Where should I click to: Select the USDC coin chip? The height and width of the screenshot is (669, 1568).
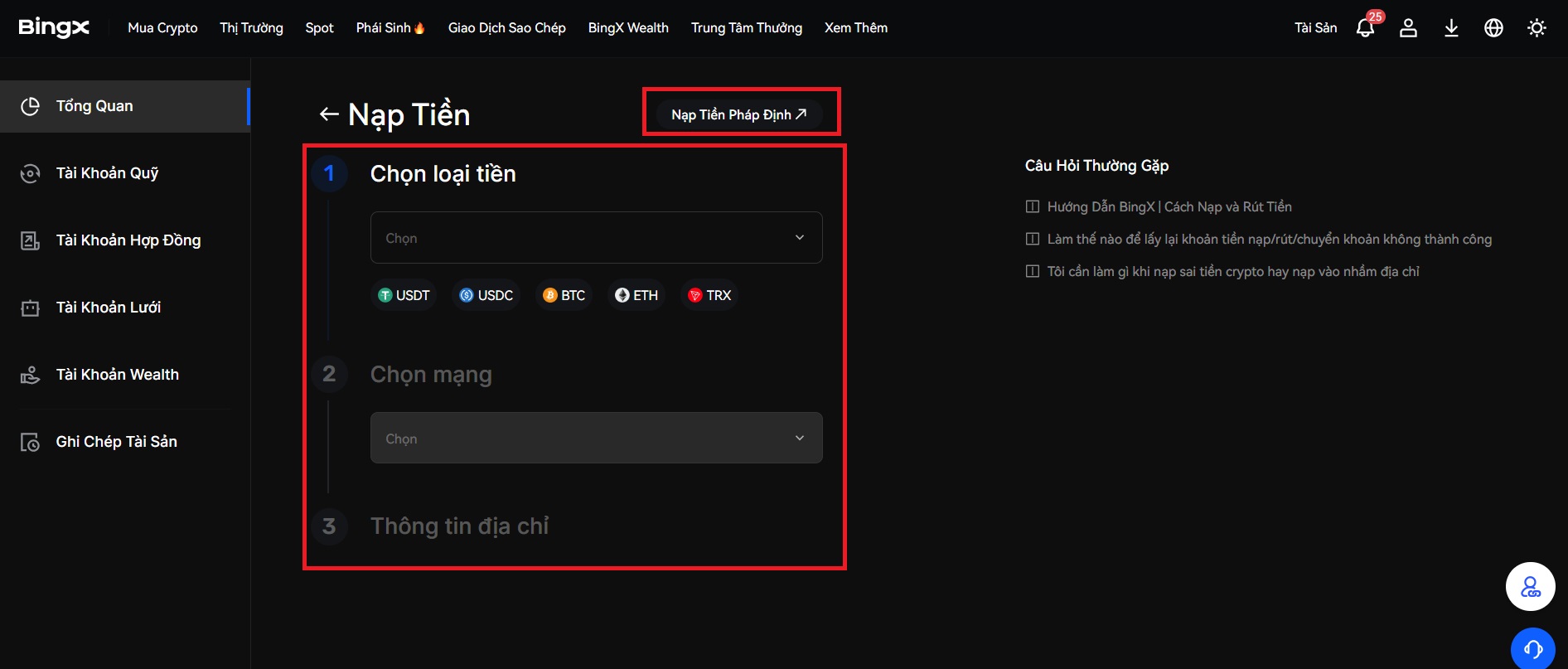point(486,295)
